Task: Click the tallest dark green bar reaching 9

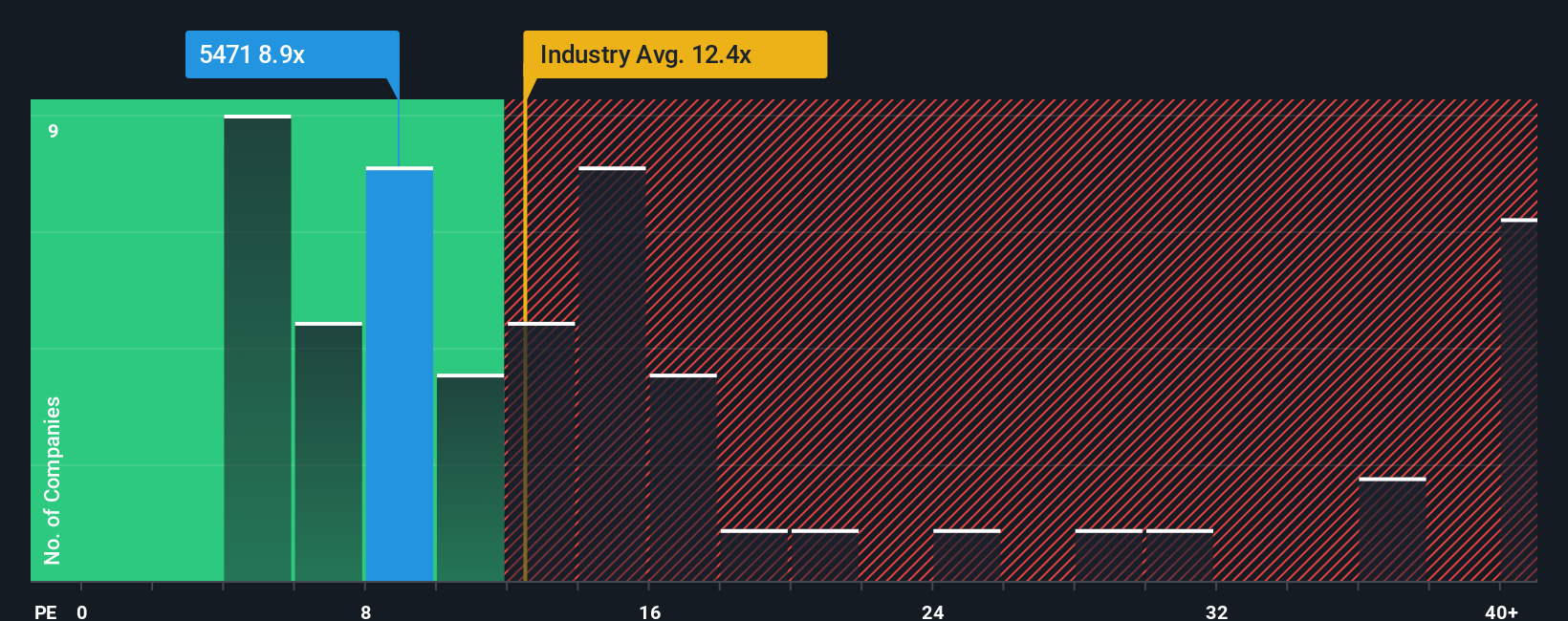Action: coord(257,348)
